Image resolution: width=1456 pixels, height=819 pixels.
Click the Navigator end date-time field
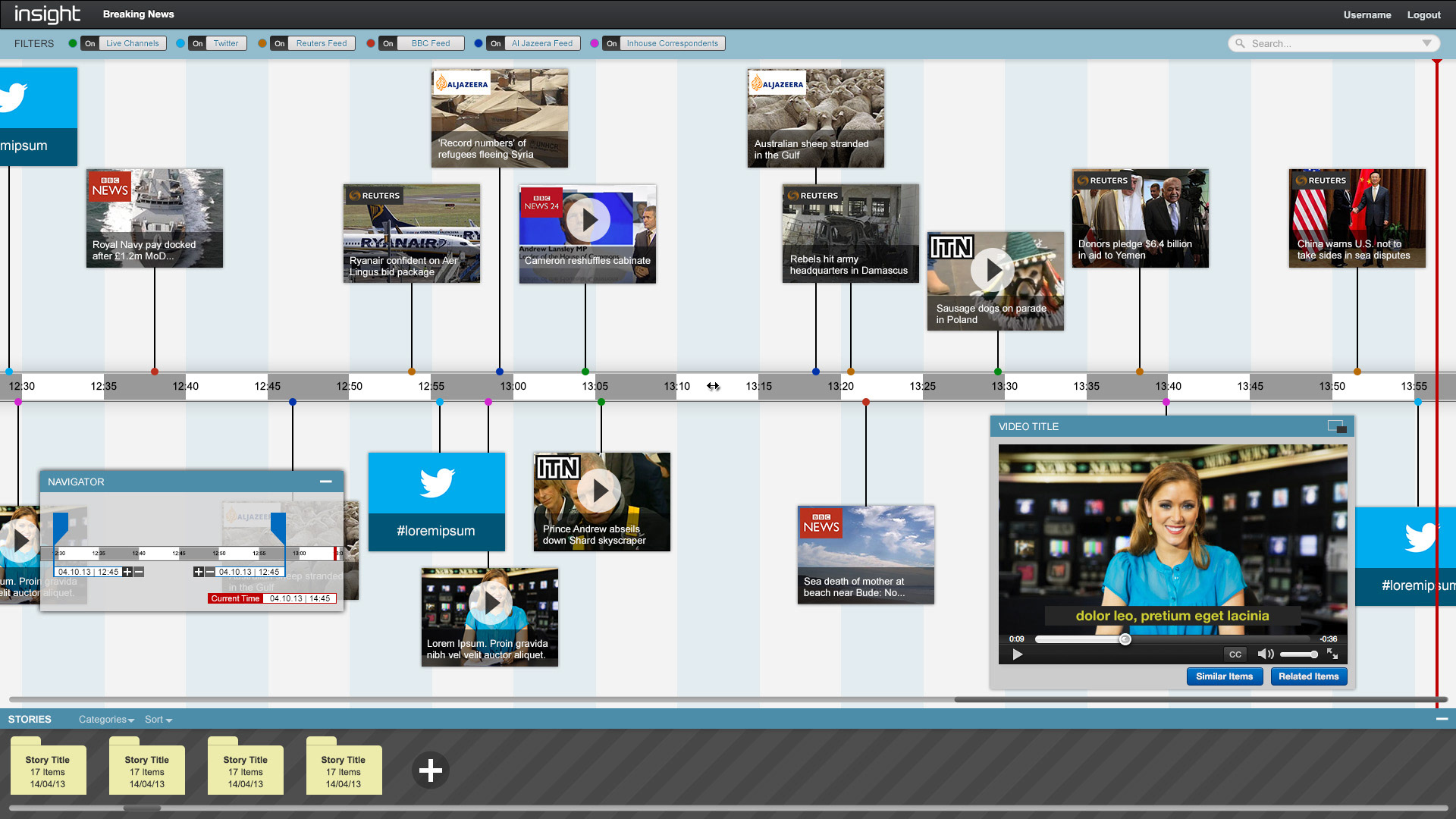coord(249,572)
